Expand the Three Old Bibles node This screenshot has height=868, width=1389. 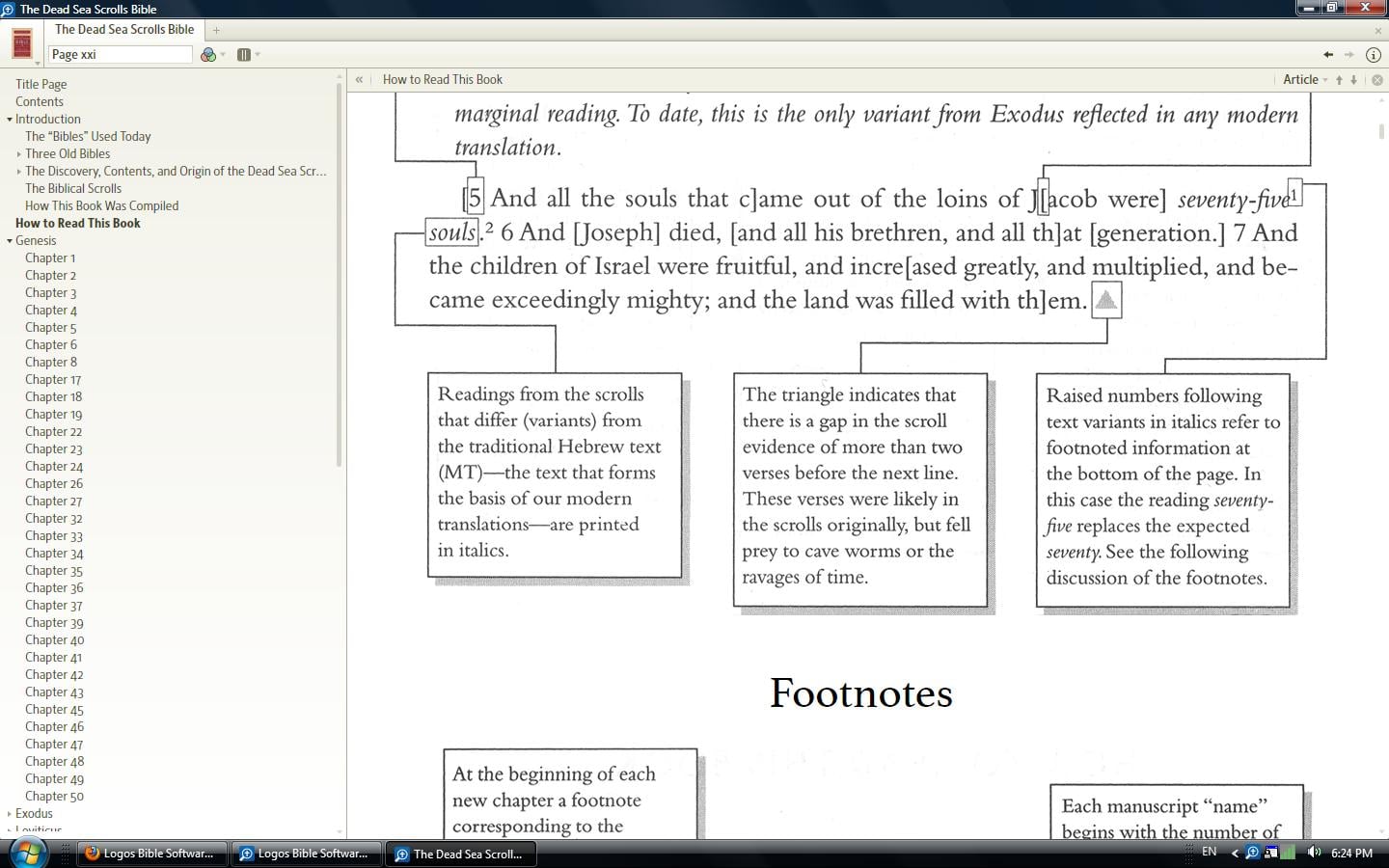(x=19, y=154)
